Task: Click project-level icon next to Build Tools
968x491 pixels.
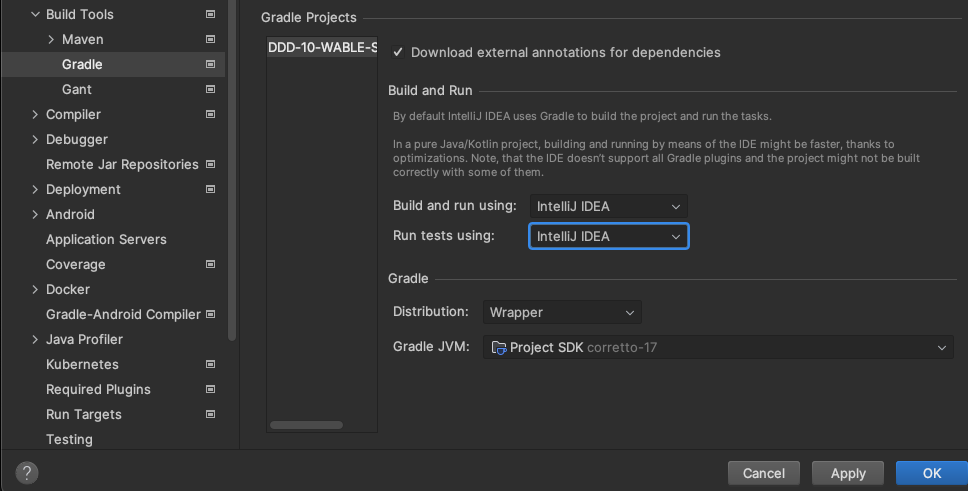Action: point(211,14)
